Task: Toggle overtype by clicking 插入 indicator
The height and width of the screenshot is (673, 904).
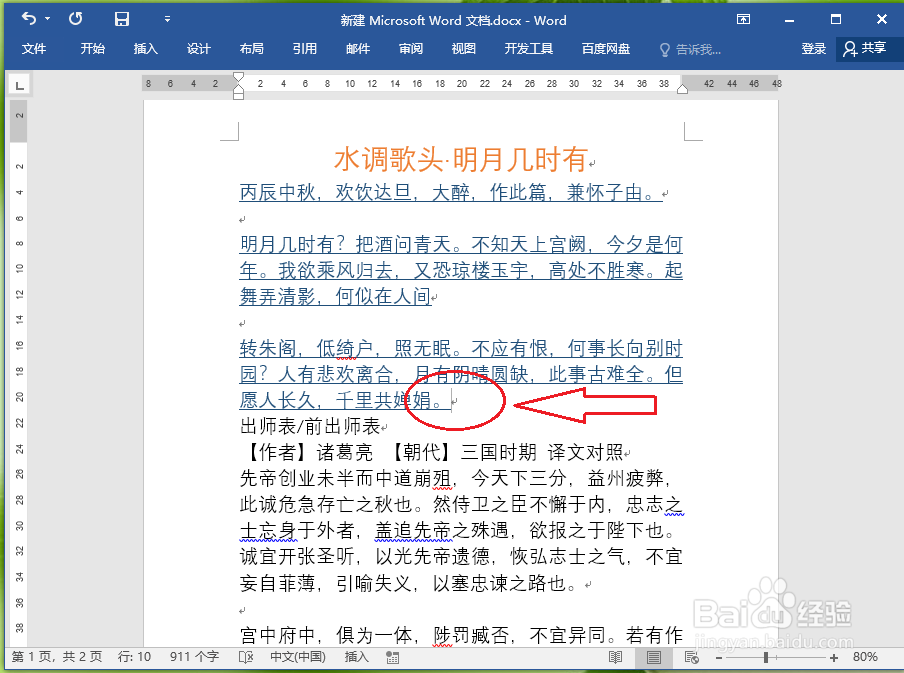Action: pos(355,657)
